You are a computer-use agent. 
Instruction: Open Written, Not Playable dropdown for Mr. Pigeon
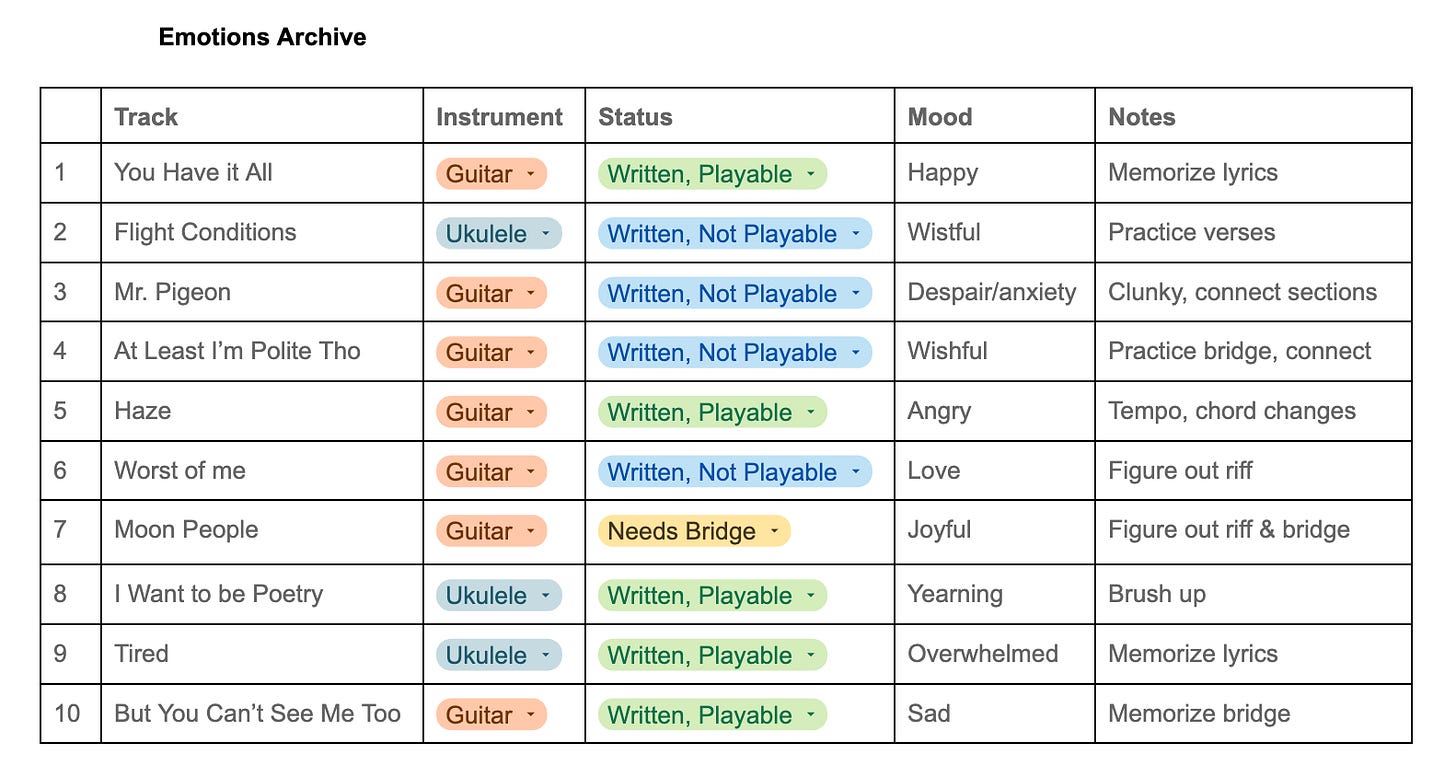pyautogui.click(x=735, y=294)
